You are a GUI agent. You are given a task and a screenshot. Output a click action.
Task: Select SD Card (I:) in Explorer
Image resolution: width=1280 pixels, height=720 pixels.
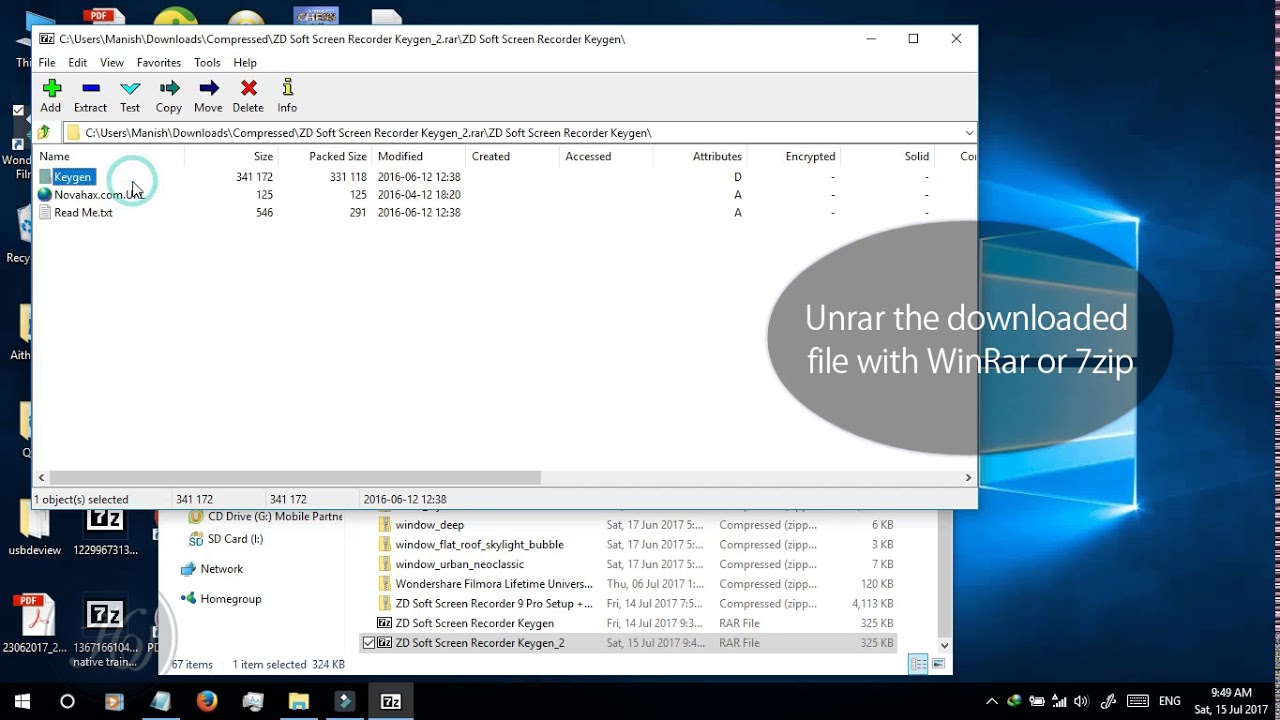coord(225,539)
